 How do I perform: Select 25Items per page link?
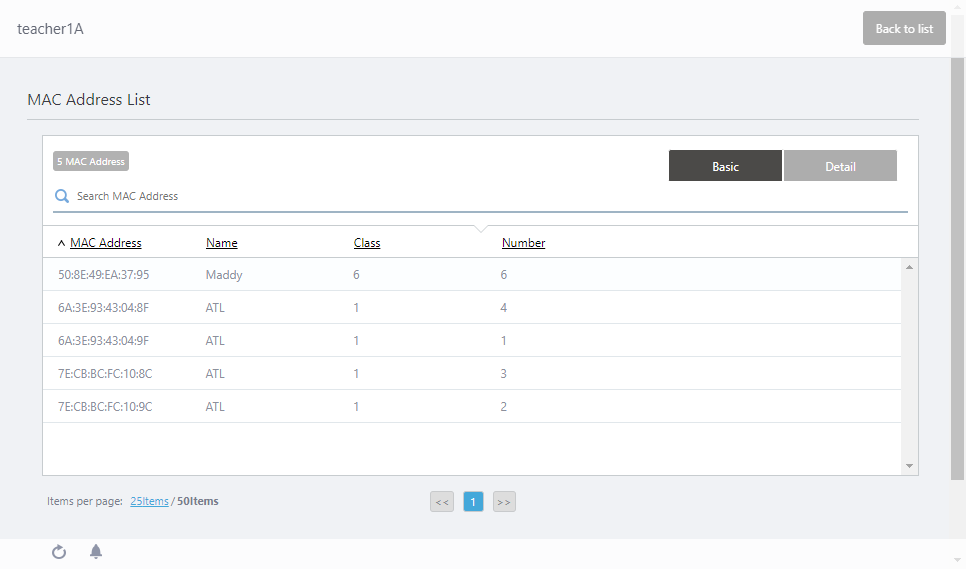[x=149, y=501]
